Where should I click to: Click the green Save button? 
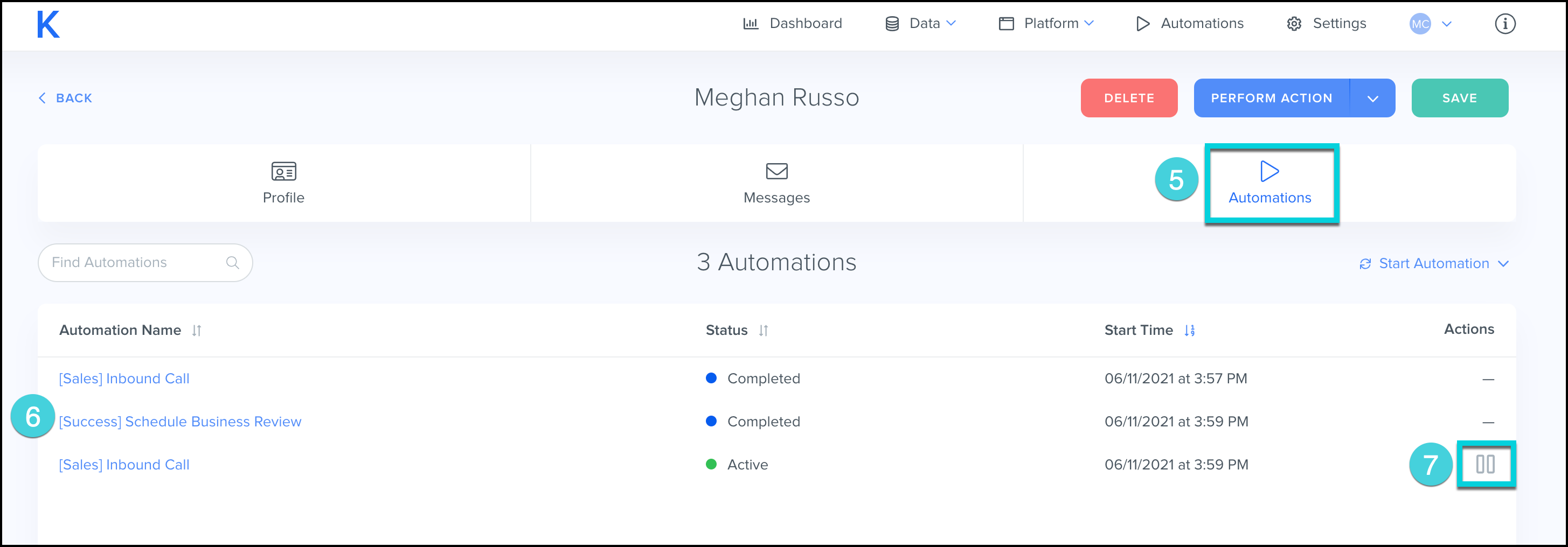click(x=1459, y=98)
